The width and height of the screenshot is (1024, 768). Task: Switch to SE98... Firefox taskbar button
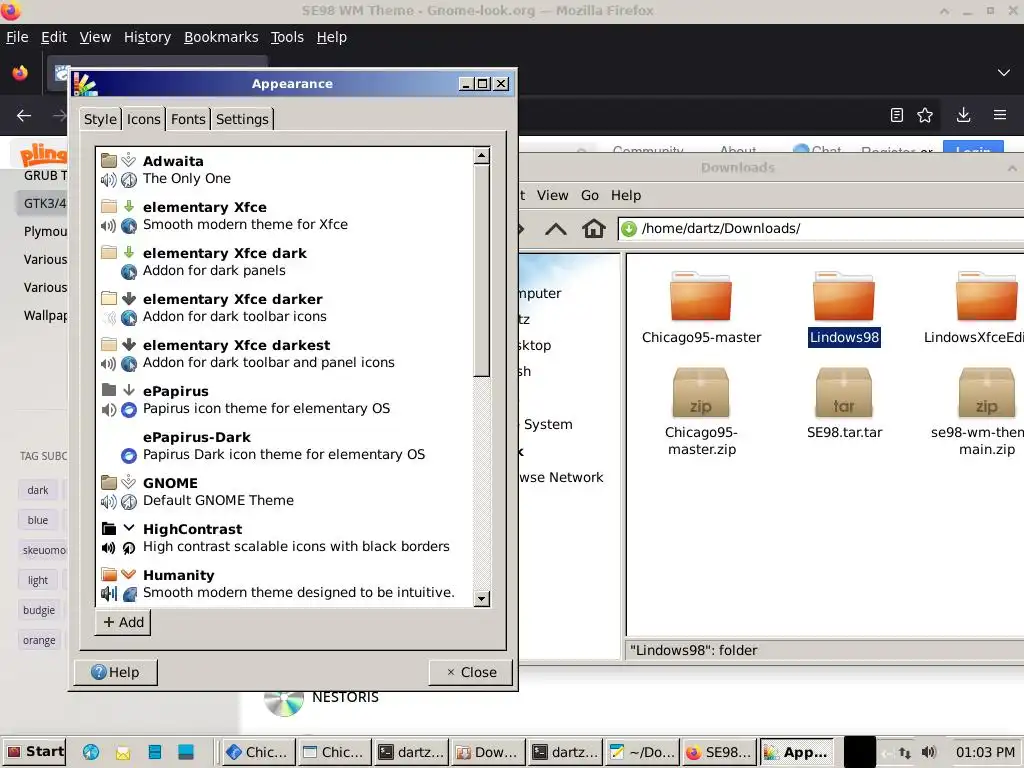tap(719, 752)
